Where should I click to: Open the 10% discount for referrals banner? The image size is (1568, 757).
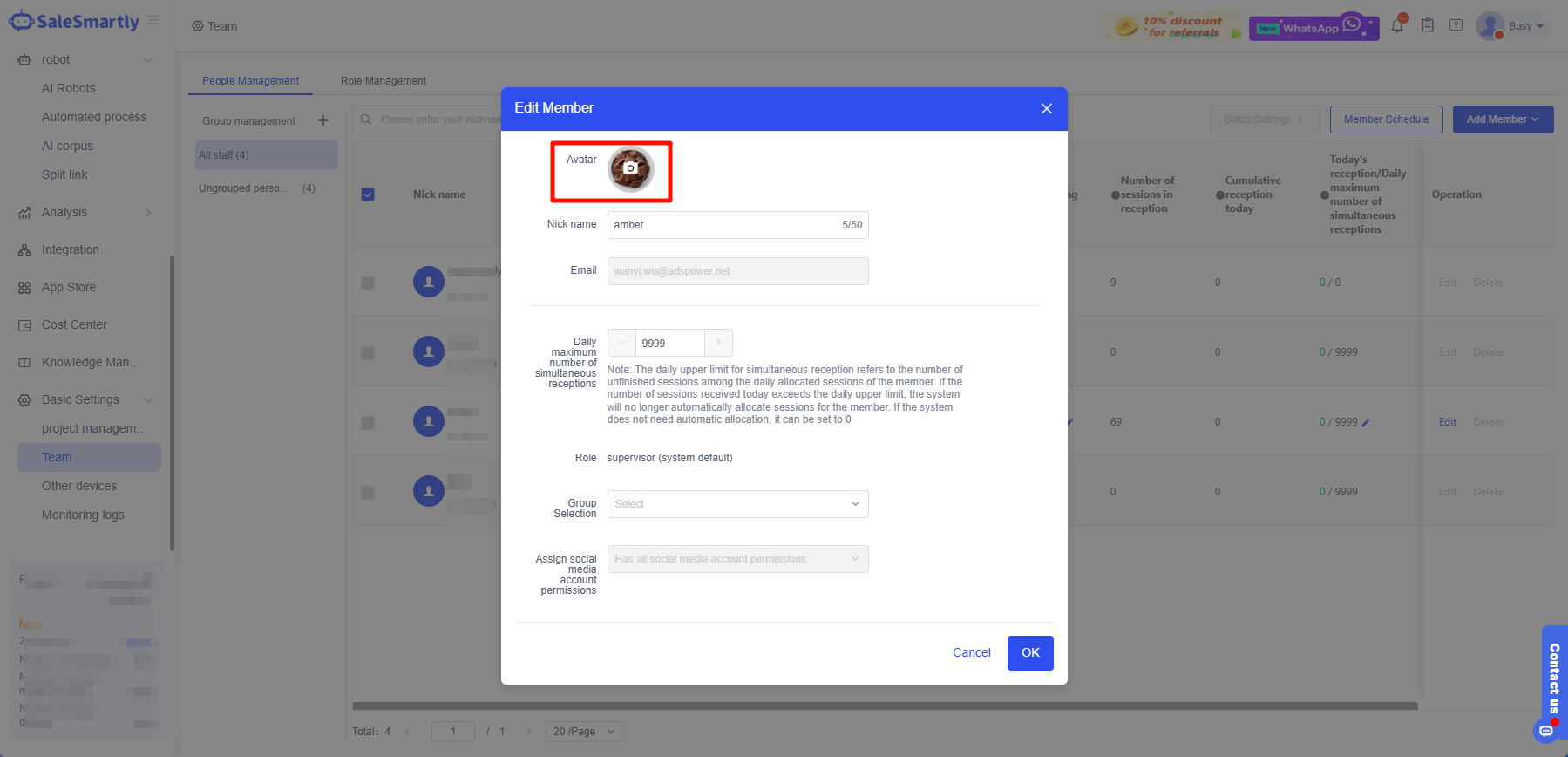pos(1173,27)
